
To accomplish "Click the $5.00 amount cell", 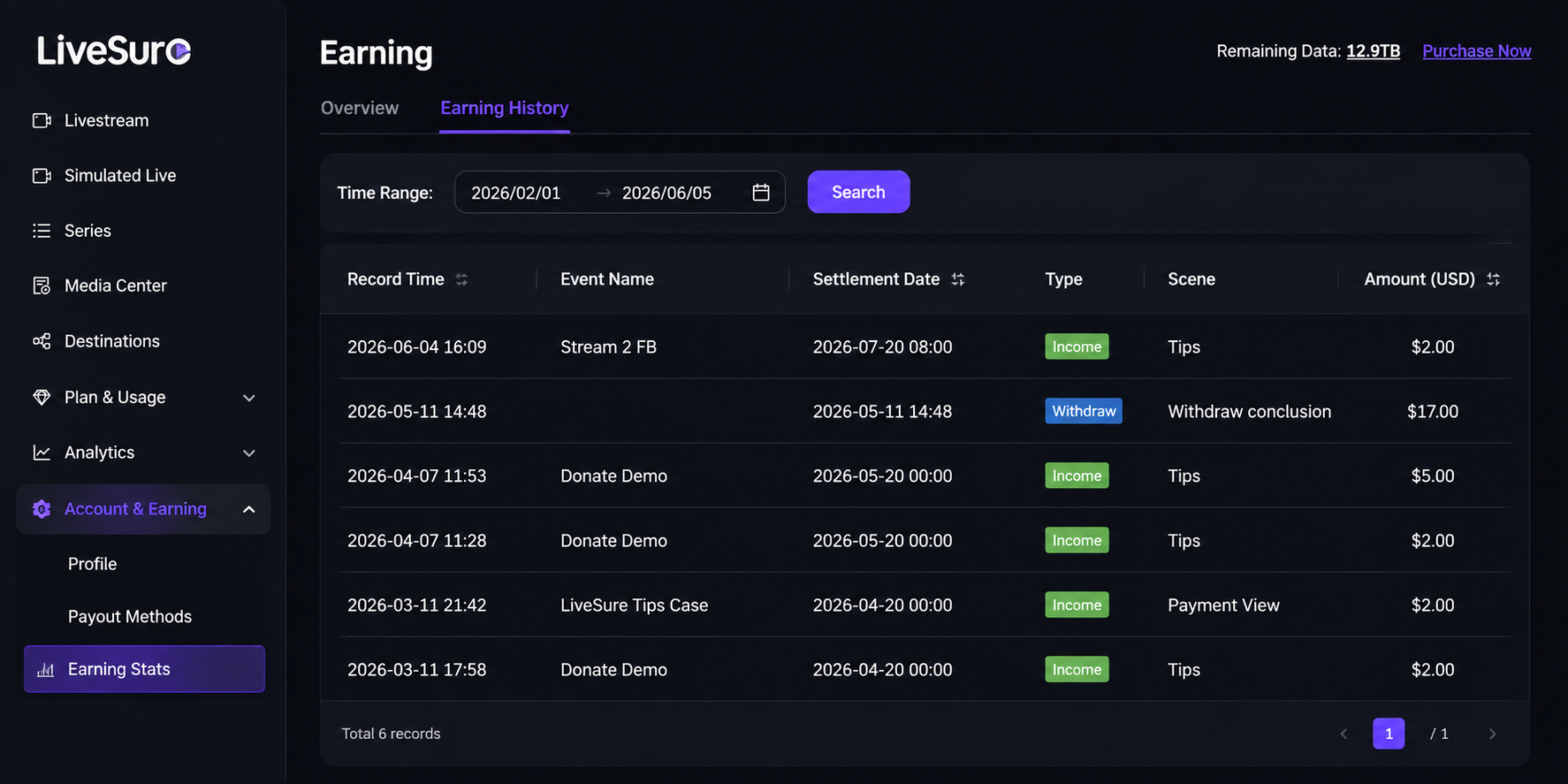I will click(1433, 476).
